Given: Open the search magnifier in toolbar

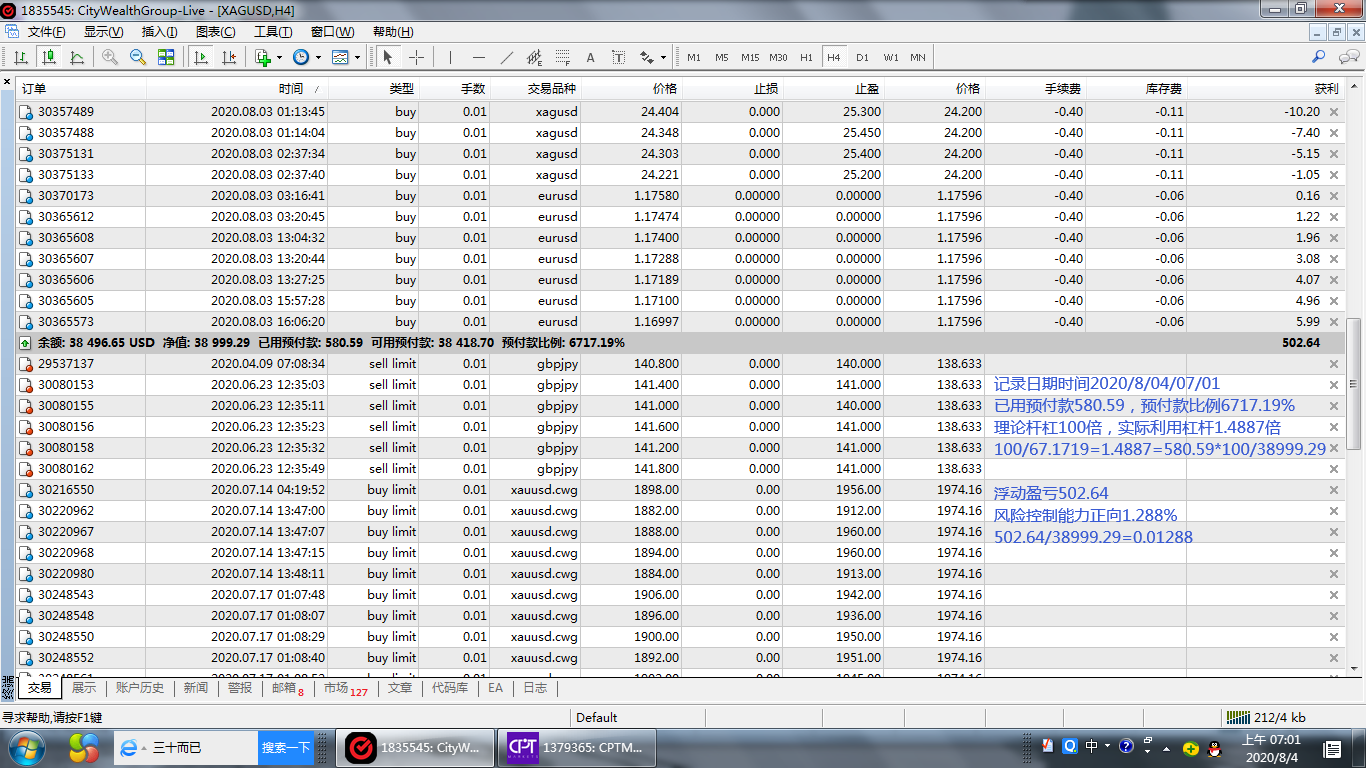Looking at the screenshot, I should point(1319,57).
